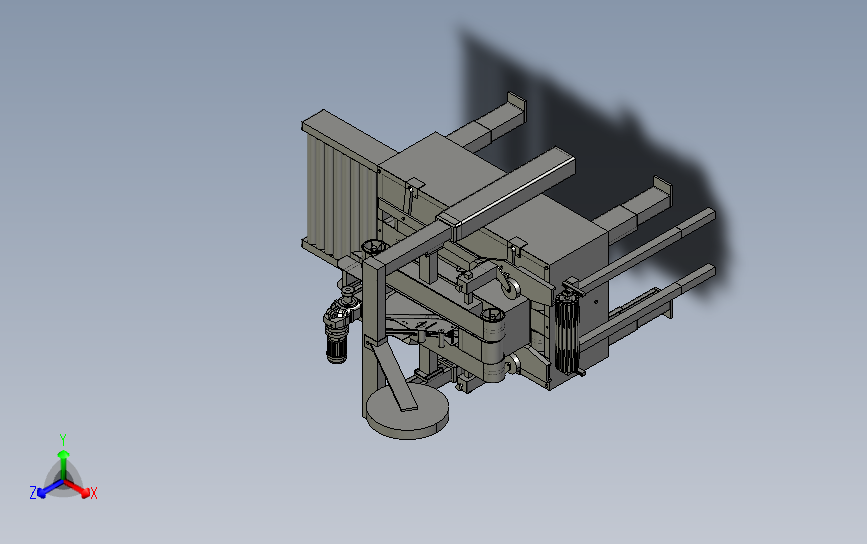Select the gear motor hanging below the frame

[x=339, y=332]
